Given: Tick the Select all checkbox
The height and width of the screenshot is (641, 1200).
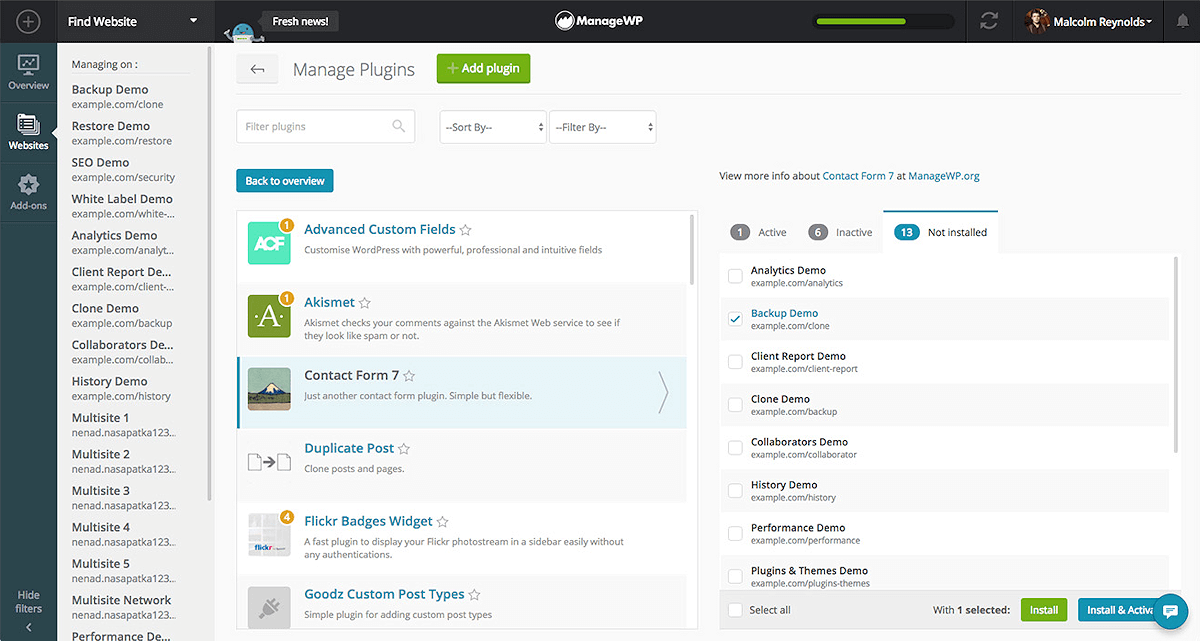Looking at the screenshot, I should [x=735, y=610].
